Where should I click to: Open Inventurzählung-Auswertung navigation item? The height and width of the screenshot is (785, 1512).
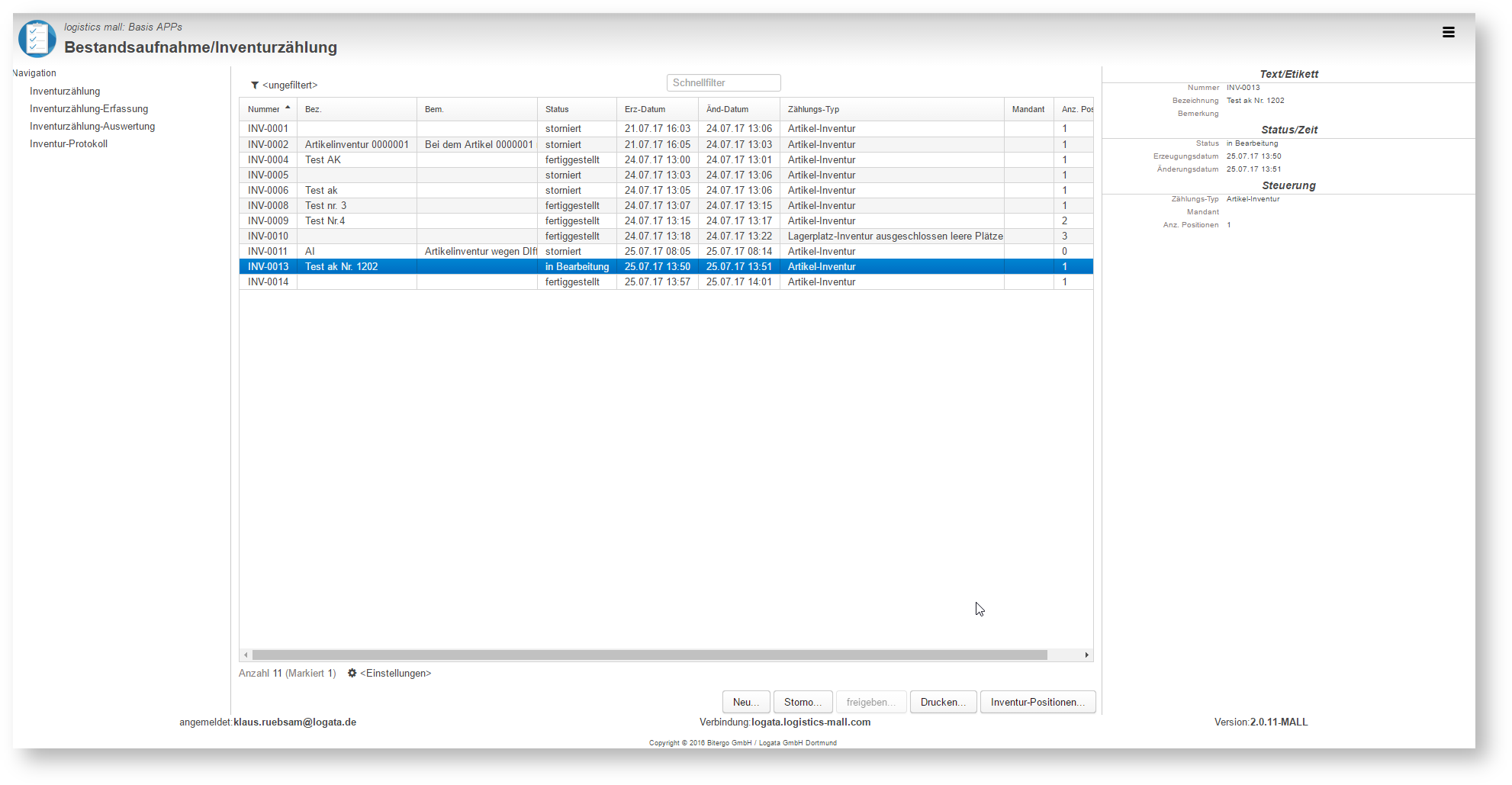click(92, 126)
